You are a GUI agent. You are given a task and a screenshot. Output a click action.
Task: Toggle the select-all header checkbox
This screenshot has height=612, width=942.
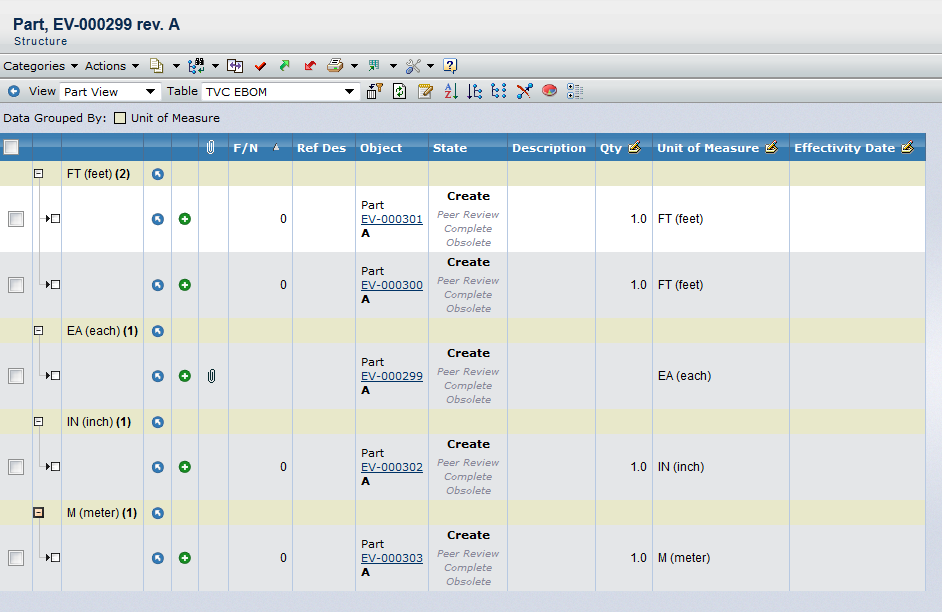11,148
